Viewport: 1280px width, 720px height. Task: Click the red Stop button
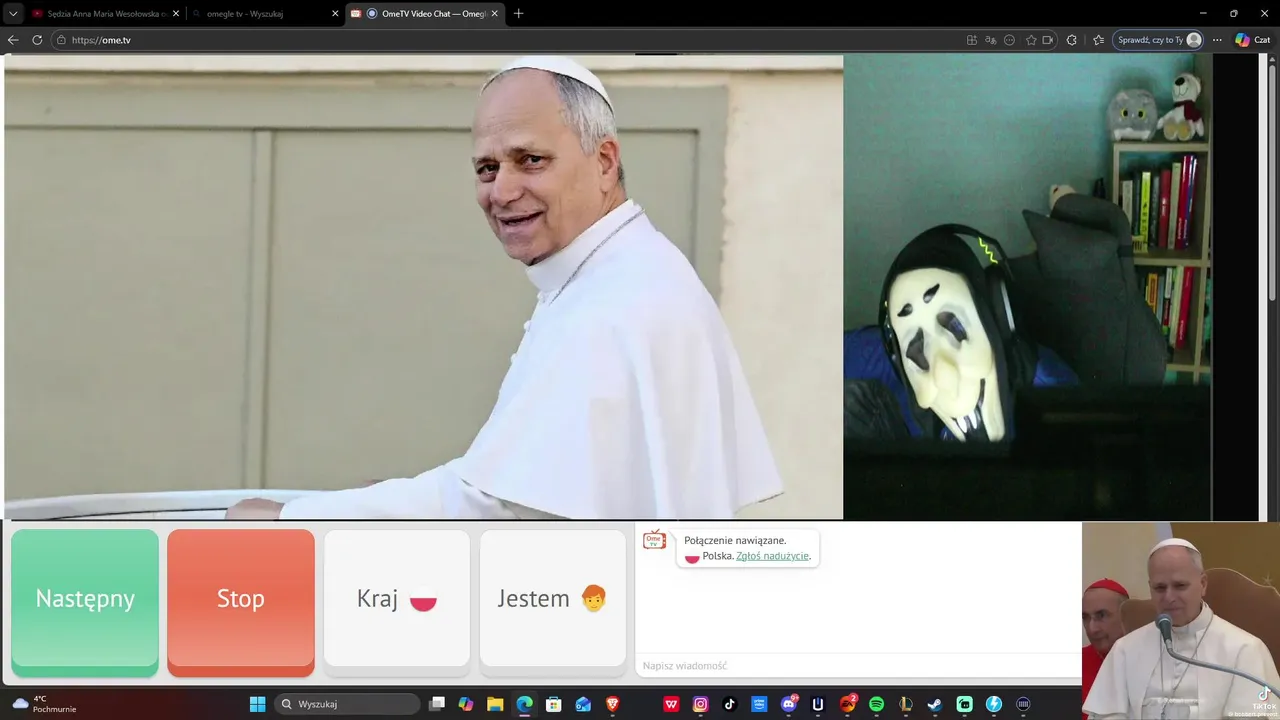pos(241,601)
